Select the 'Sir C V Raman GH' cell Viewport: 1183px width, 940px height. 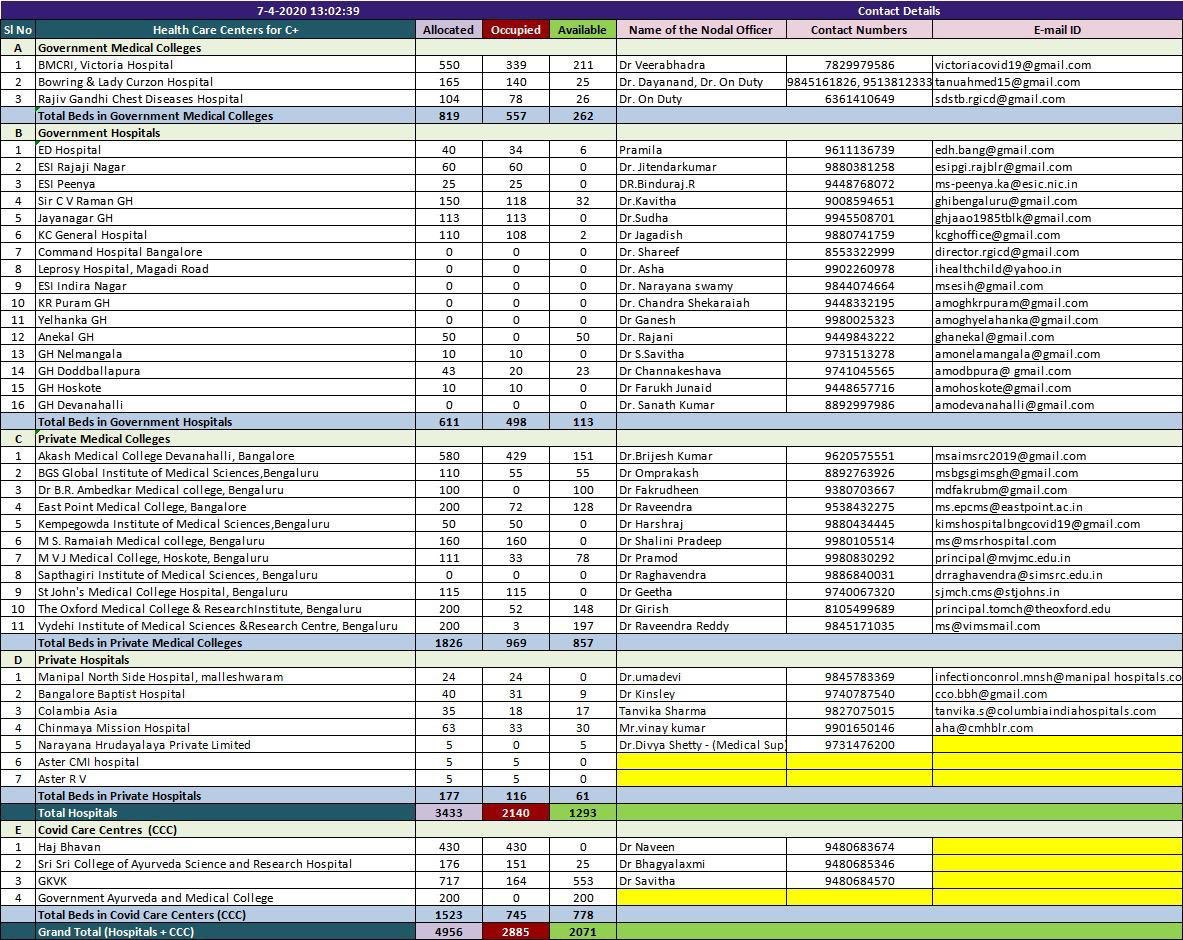pyautogui.click(x=226, y=201)
